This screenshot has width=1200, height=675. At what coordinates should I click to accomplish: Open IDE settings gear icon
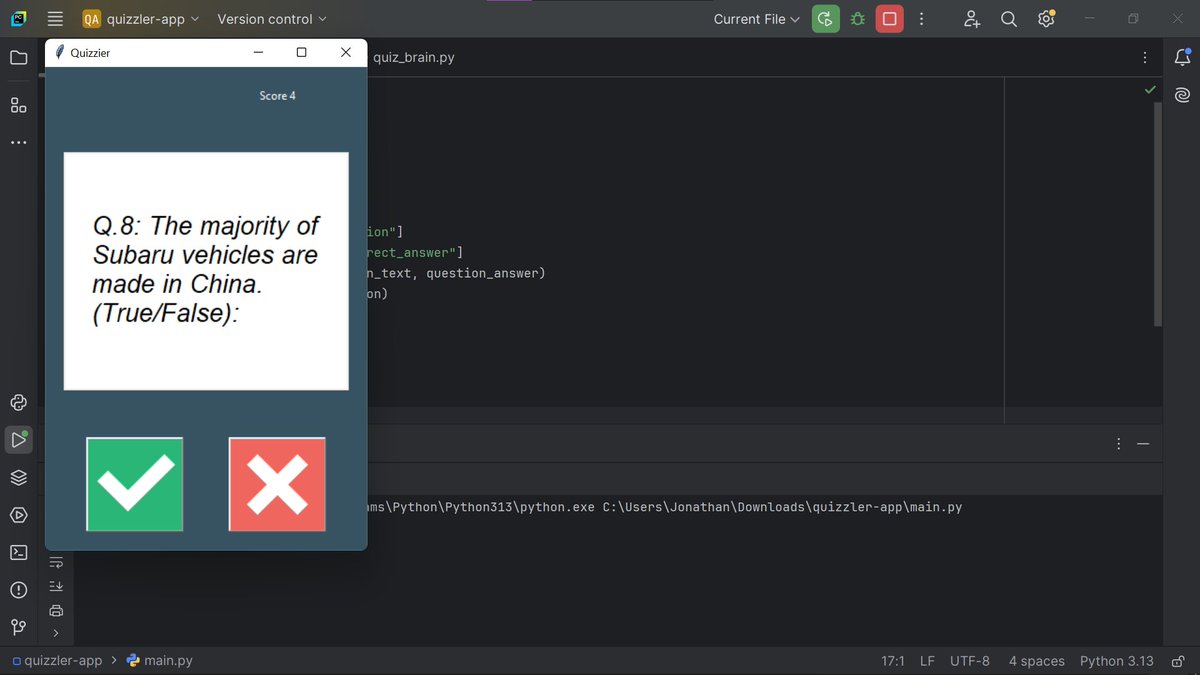point(1046,19)
